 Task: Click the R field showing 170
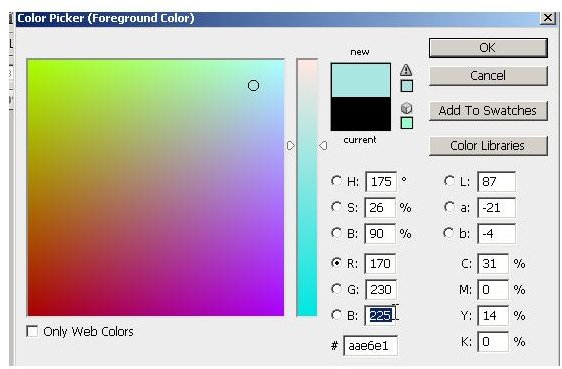pyautogui.click(x=380, y=264)
